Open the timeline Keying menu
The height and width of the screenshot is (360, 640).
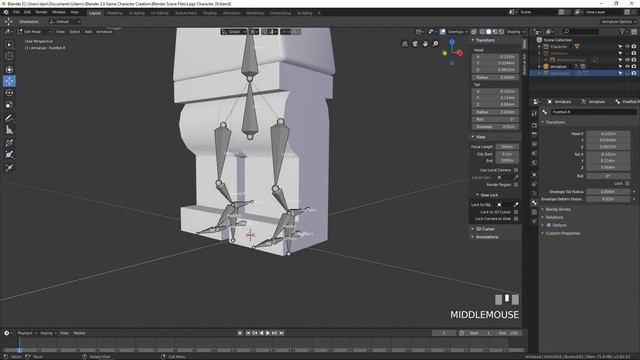click(x=48, y=333)
